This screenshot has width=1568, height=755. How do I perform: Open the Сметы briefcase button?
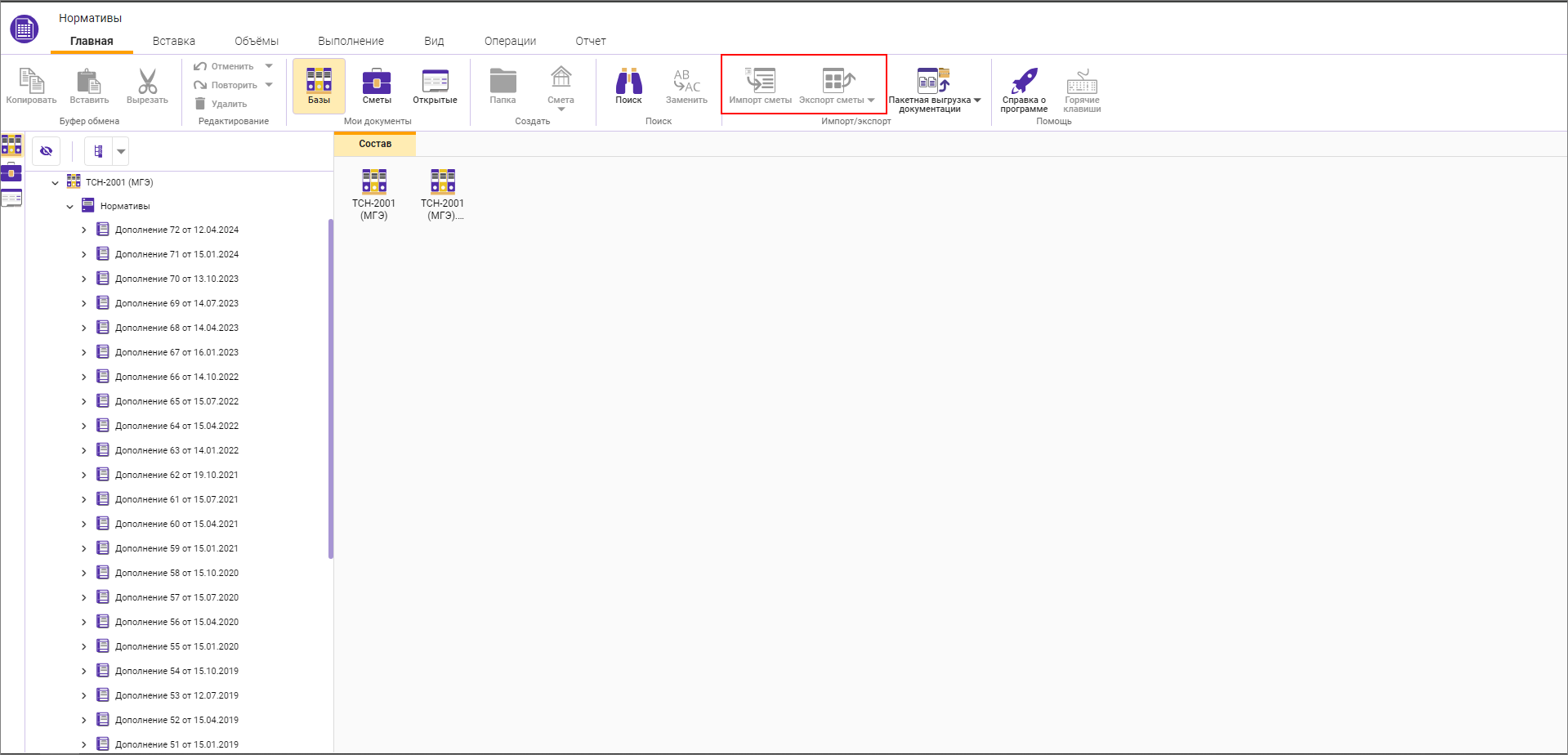point(377,86)
